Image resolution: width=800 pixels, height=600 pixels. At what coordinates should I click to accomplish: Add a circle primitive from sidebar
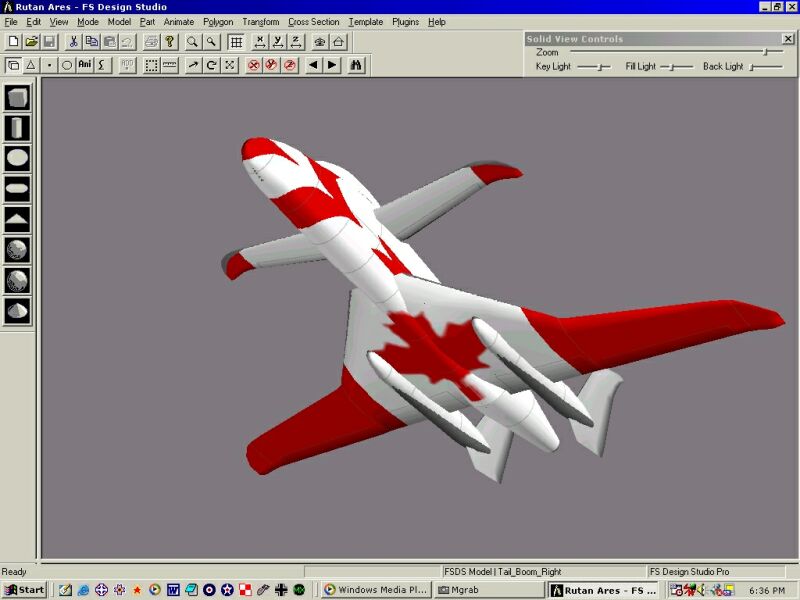click(17, 158)
